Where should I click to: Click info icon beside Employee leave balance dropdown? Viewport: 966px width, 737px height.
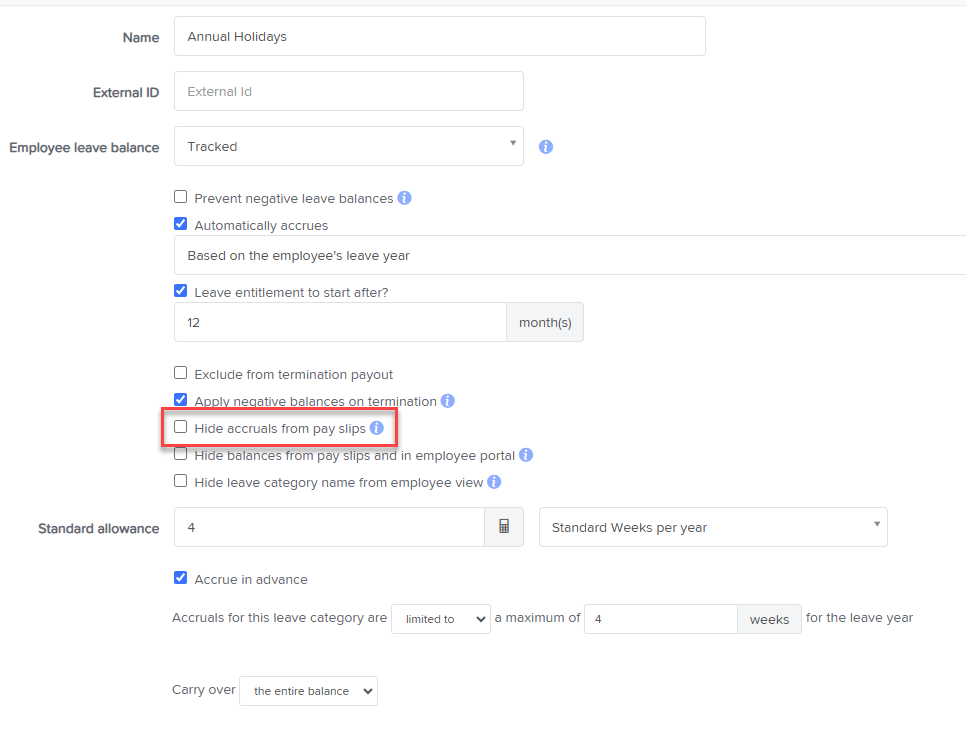[x=546, y=147]
